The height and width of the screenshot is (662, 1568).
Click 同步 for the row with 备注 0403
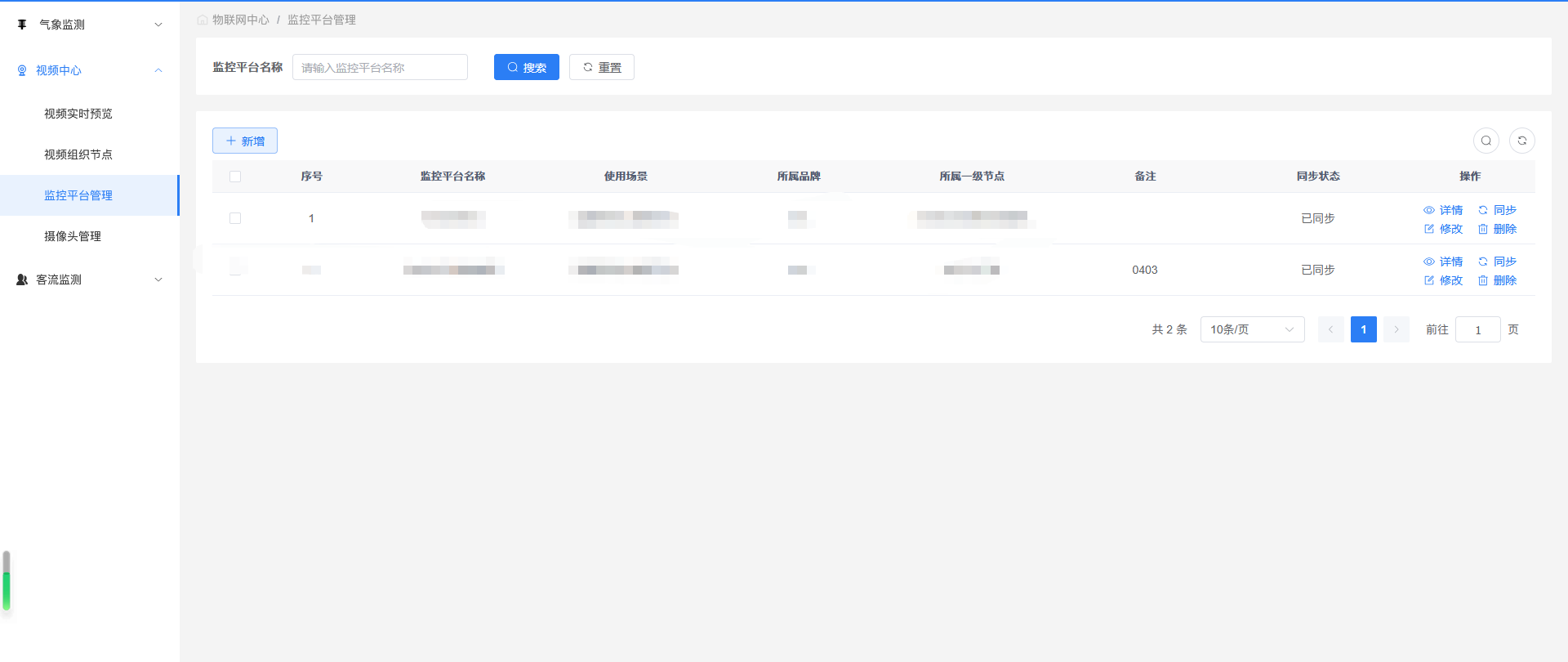coord(1497,262)
